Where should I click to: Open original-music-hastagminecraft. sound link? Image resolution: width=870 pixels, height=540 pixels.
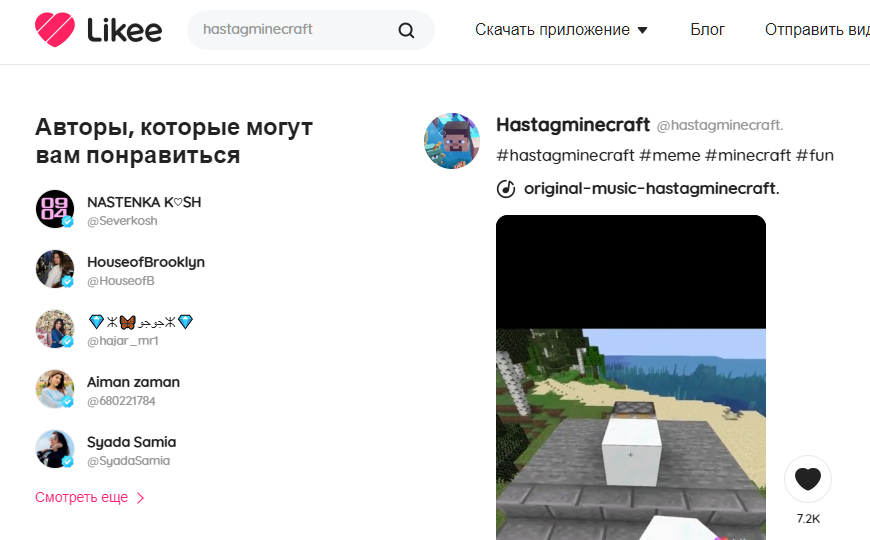pos(651,189)
